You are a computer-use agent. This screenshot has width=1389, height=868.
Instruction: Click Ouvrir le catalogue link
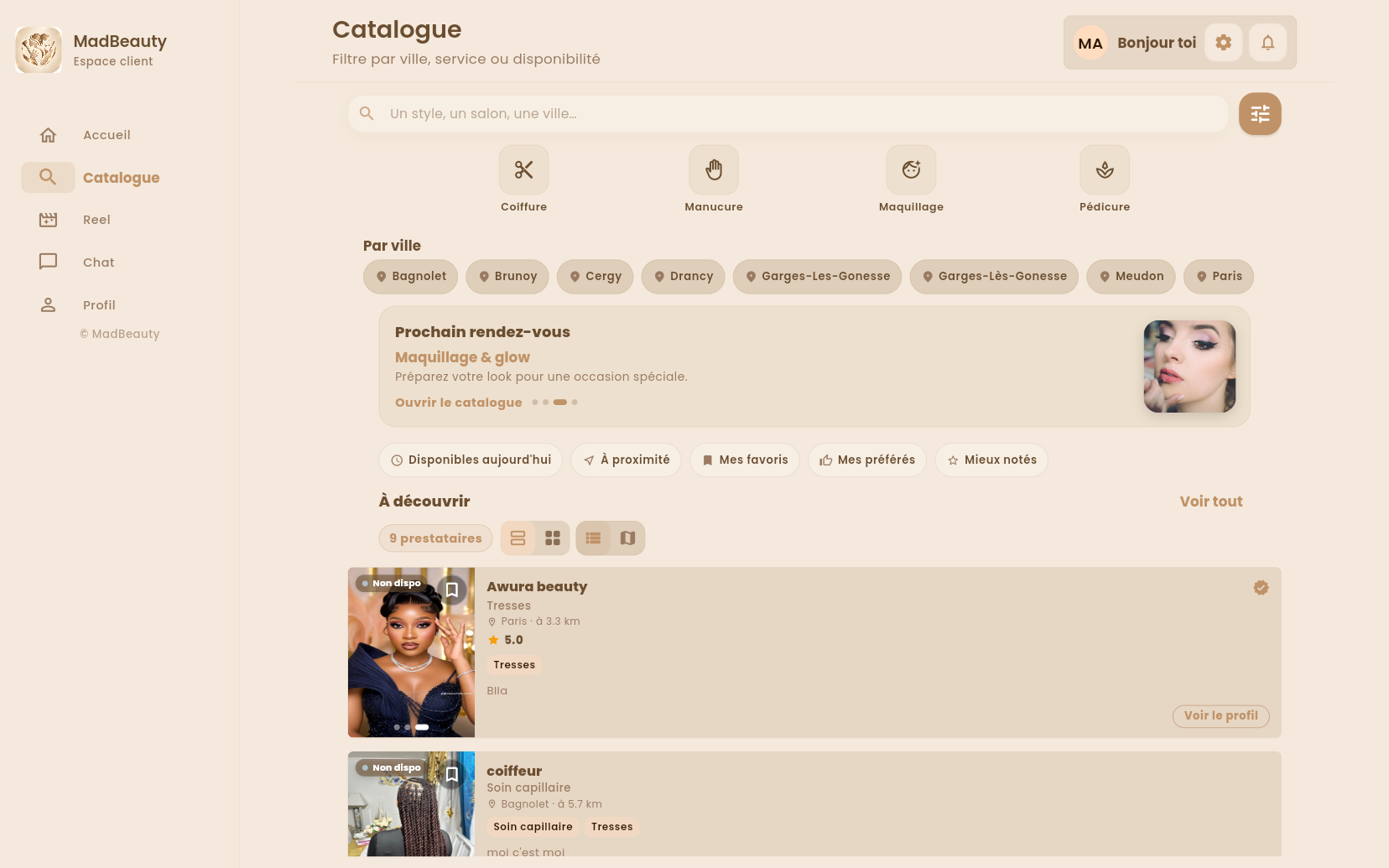coord(459,403)
